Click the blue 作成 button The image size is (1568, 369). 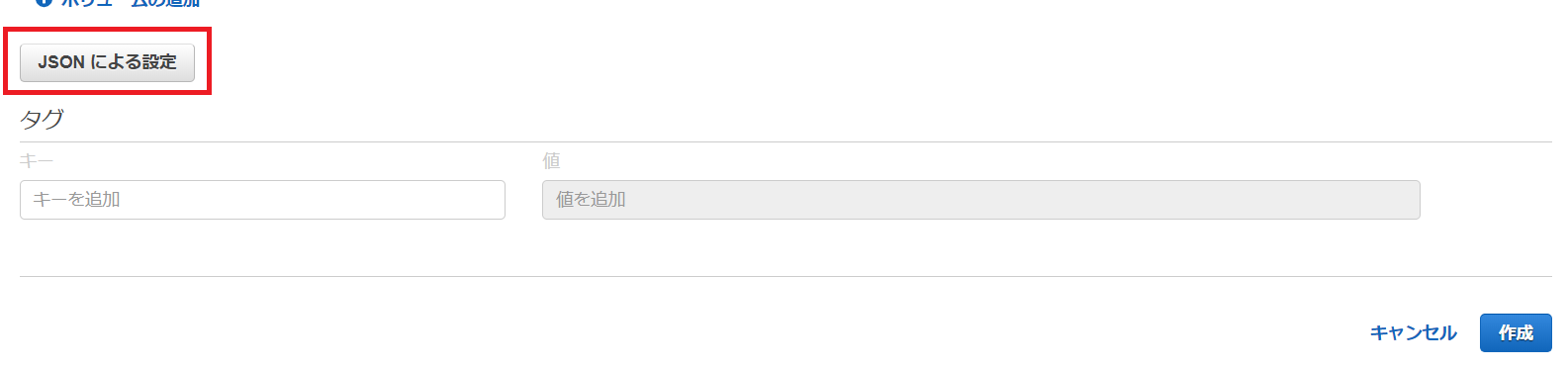coord(1516,333)
